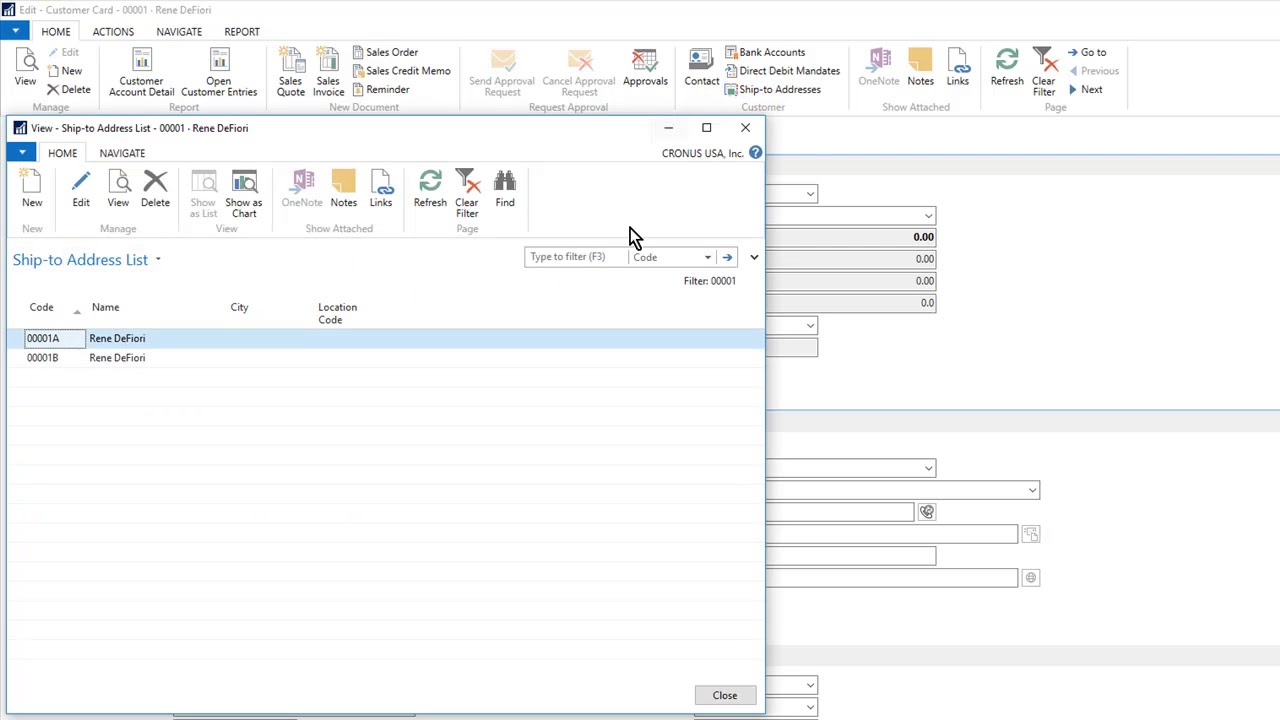The height and width of the screenshot is (720, 1280).
Task: Select REPORT tab in Customer Card
Action: [242, 31]
